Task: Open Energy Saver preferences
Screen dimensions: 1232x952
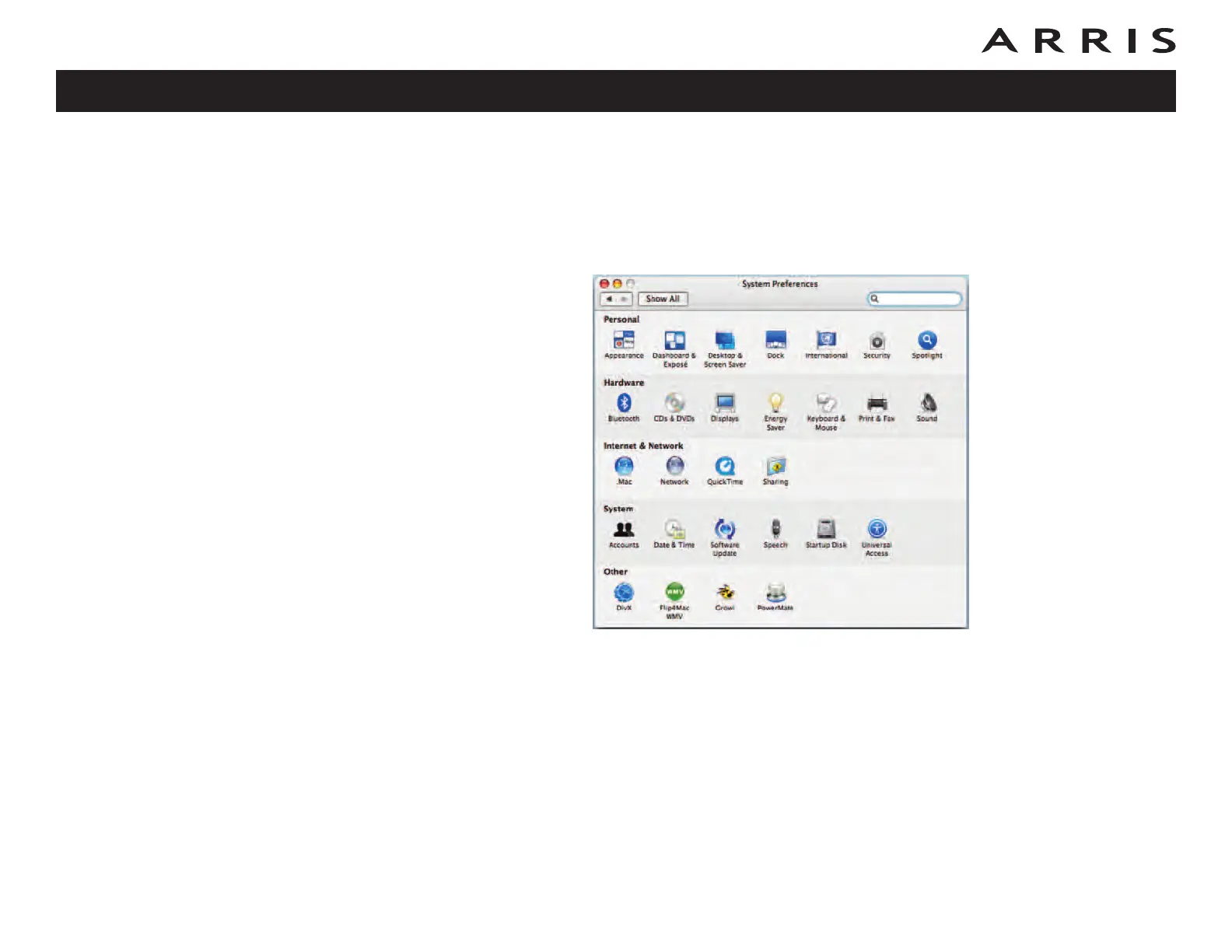Action: click(x=775, y=411)
